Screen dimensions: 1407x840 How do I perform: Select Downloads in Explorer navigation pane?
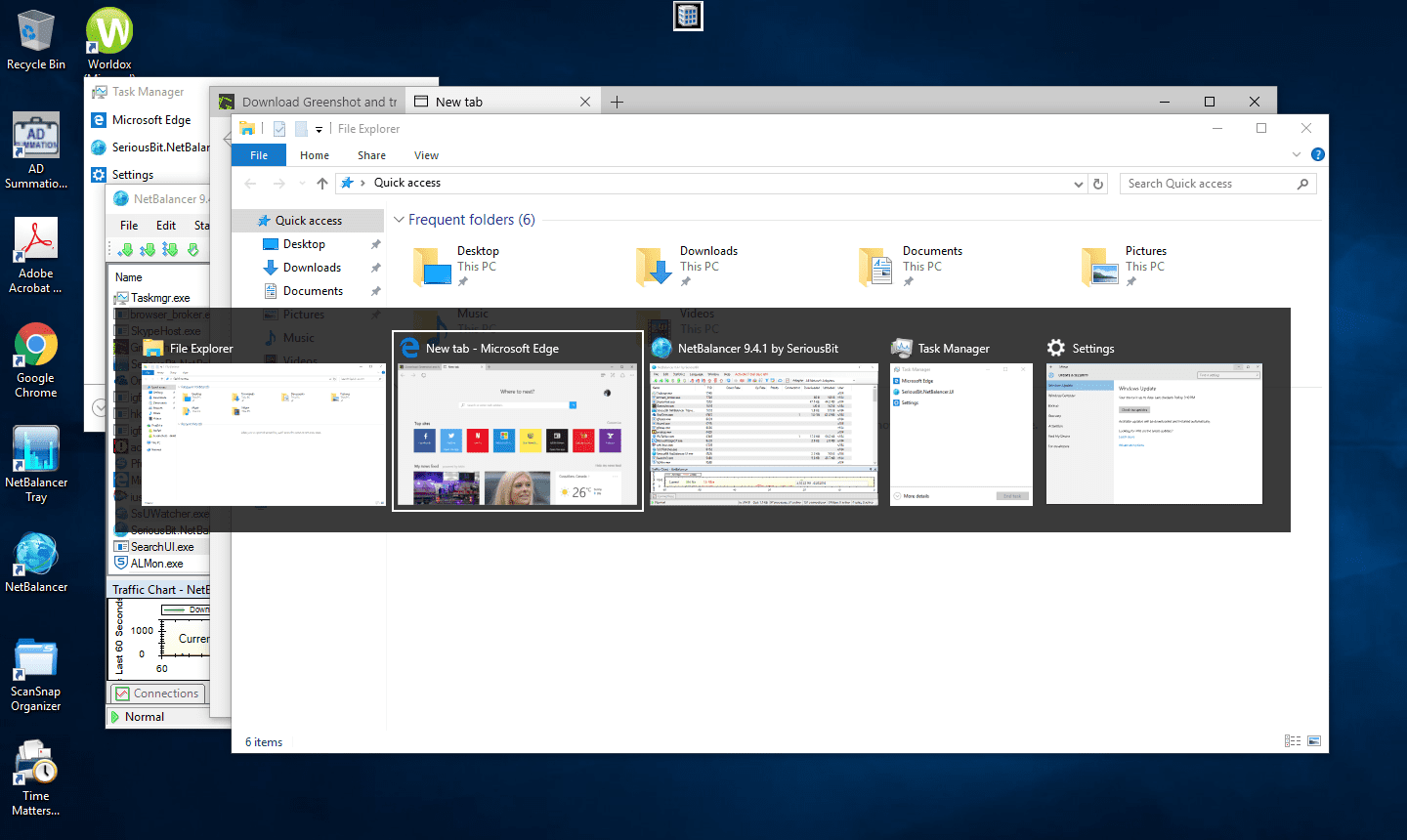(312, 268)
